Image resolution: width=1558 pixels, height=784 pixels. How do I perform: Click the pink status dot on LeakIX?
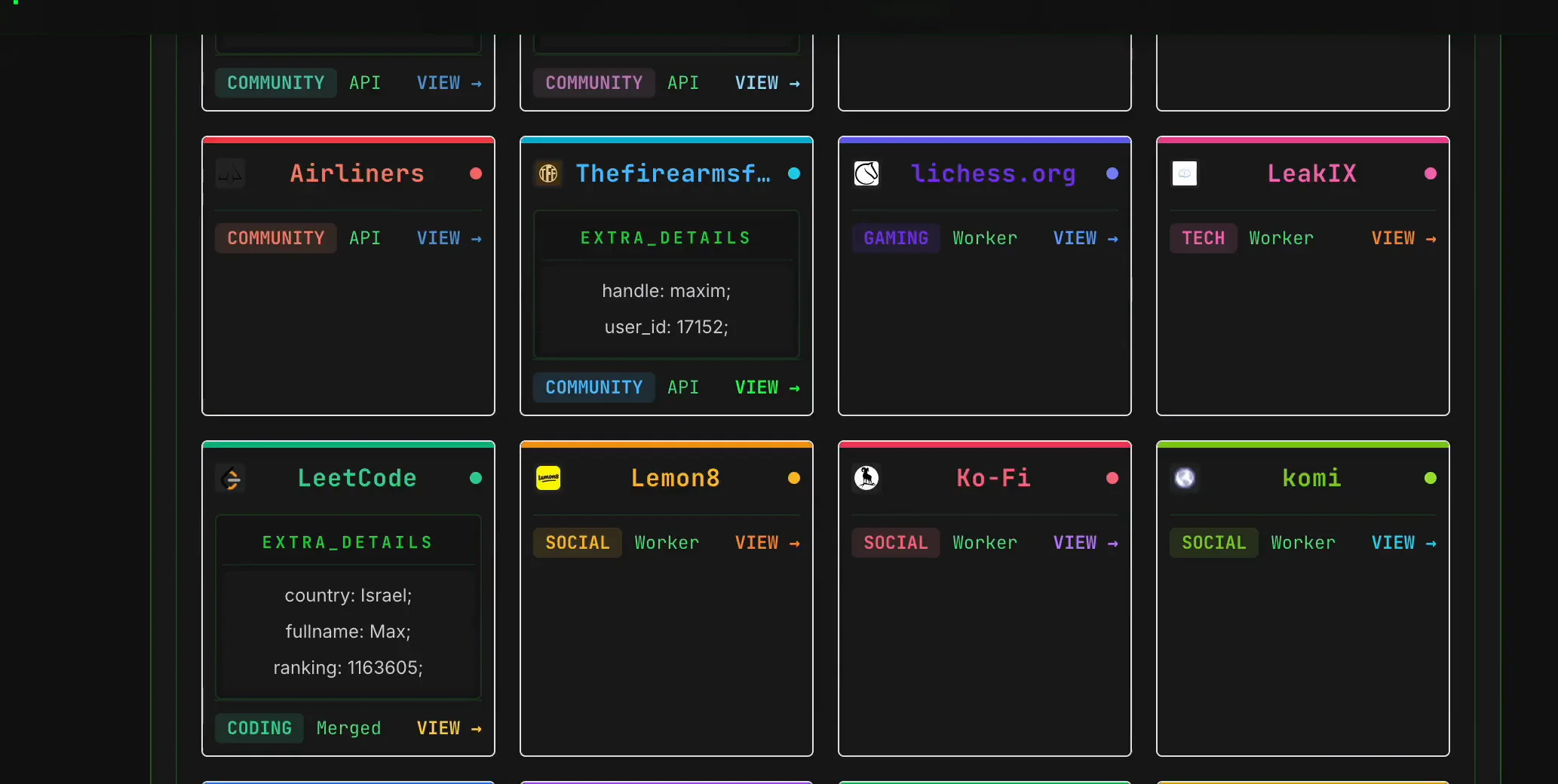click(x=1431, y=174)
